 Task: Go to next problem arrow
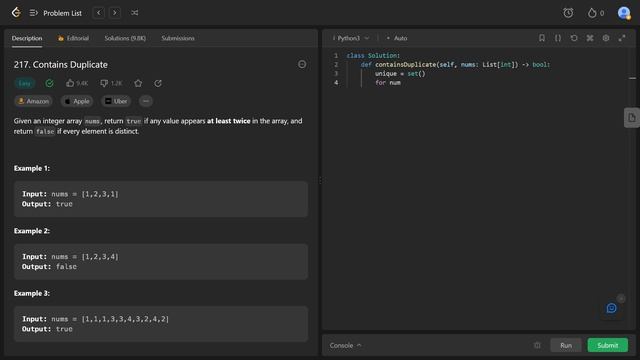(x=115, y=13)
